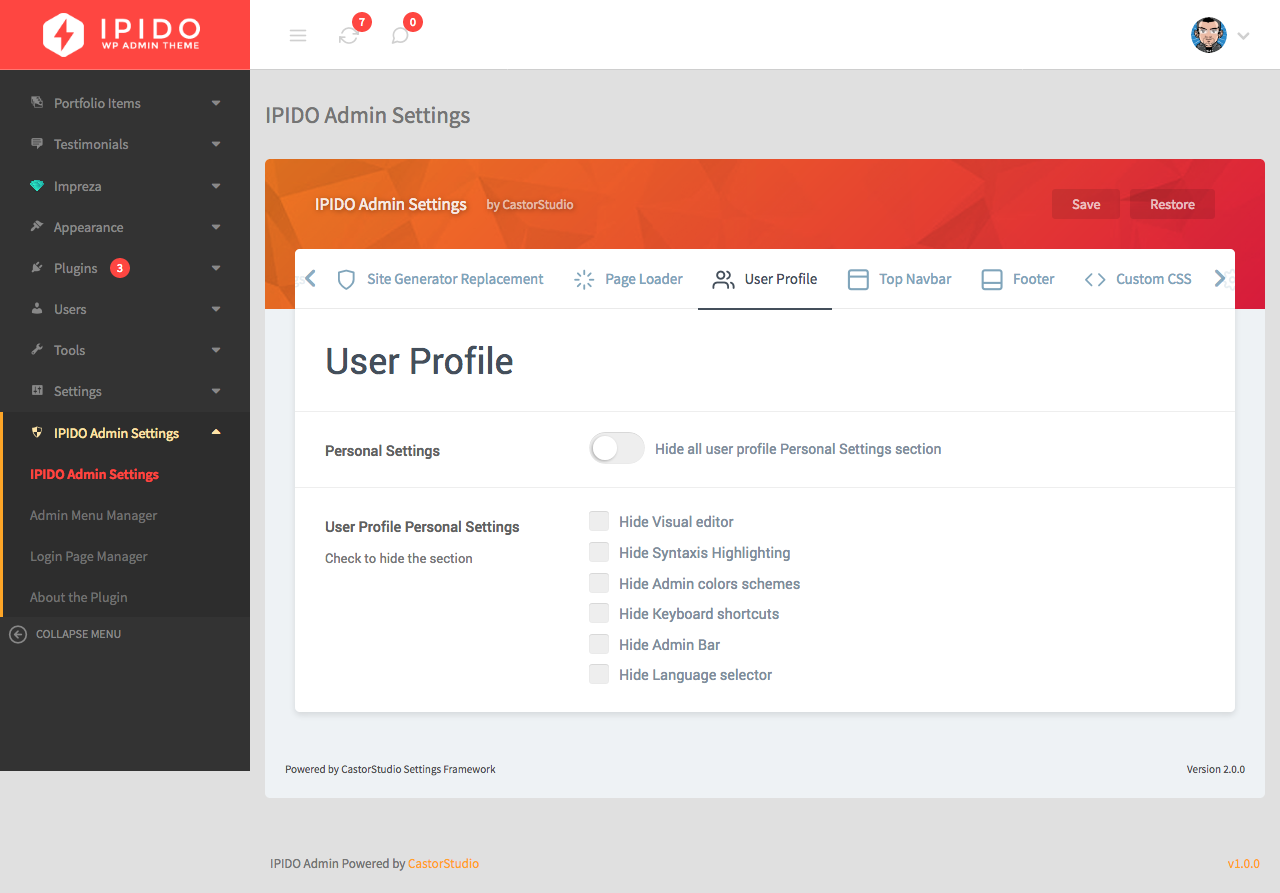This screenshot has width=1280, height=893.
Task: Open the updates refresh icon with badge 7
Action: tap(349, 36)
